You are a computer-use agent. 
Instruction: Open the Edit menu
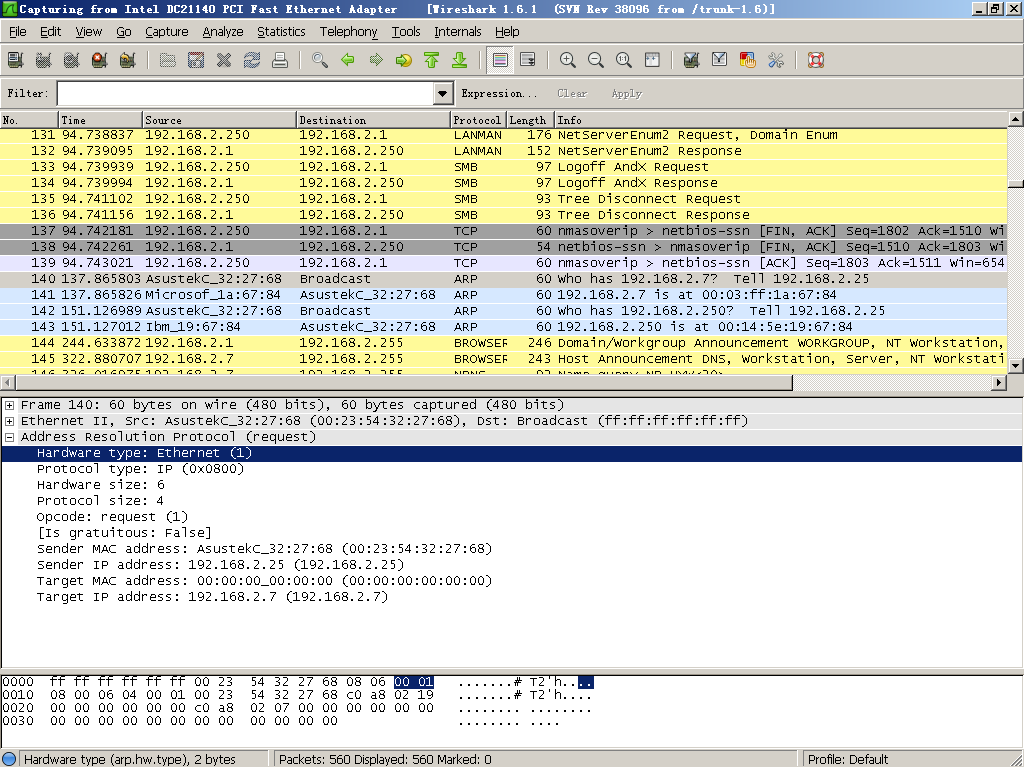[50, 31]
